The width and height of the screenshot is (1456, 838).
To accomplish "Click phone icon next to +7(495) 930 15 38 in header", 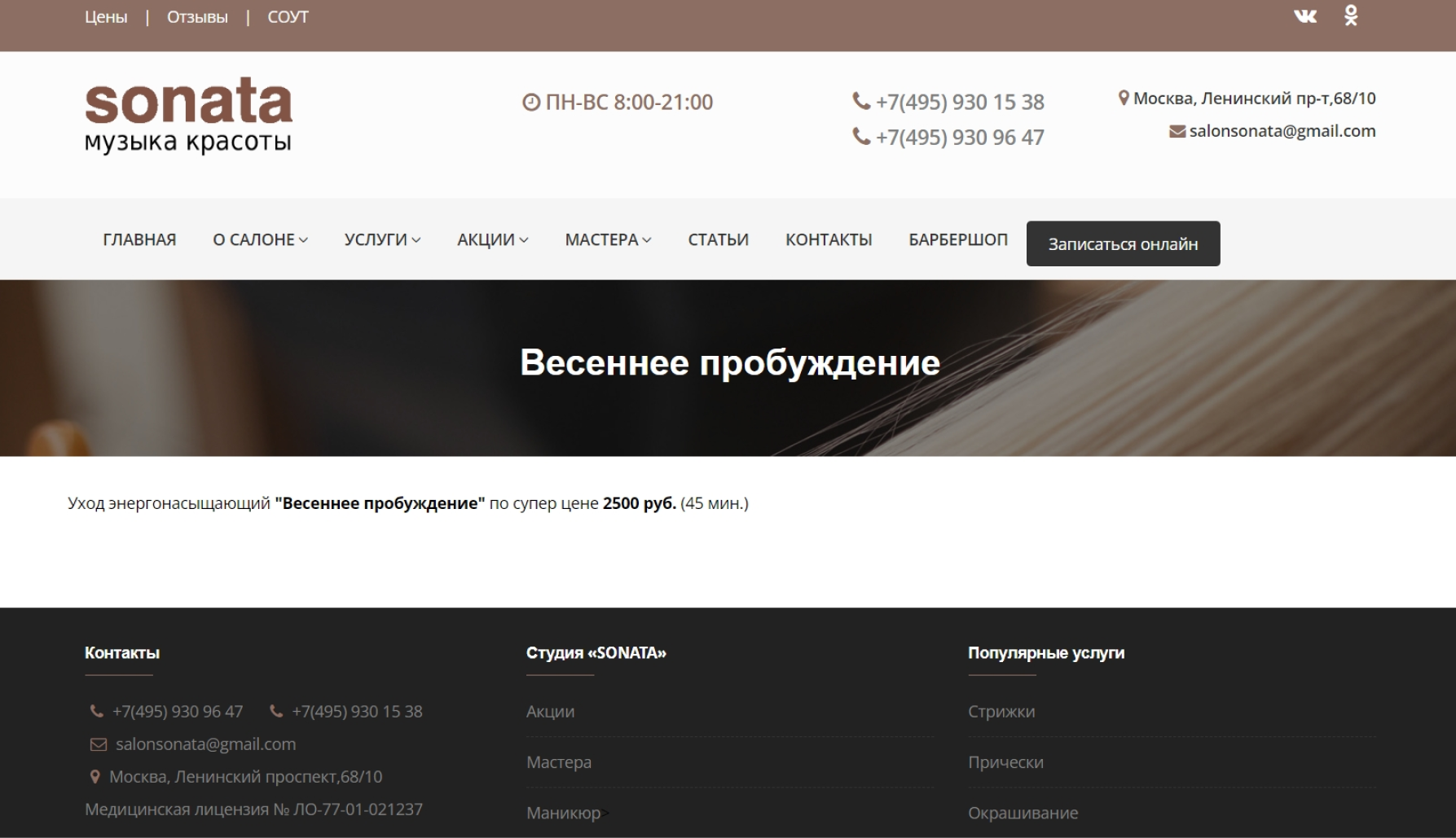I will click(861, 101).
